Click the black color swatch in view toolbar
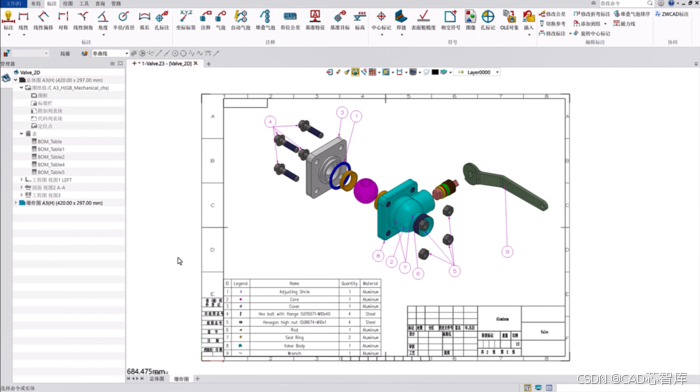The height and width of the screenshot is (392, 700). pyautogui.click(x=435, y=72)
